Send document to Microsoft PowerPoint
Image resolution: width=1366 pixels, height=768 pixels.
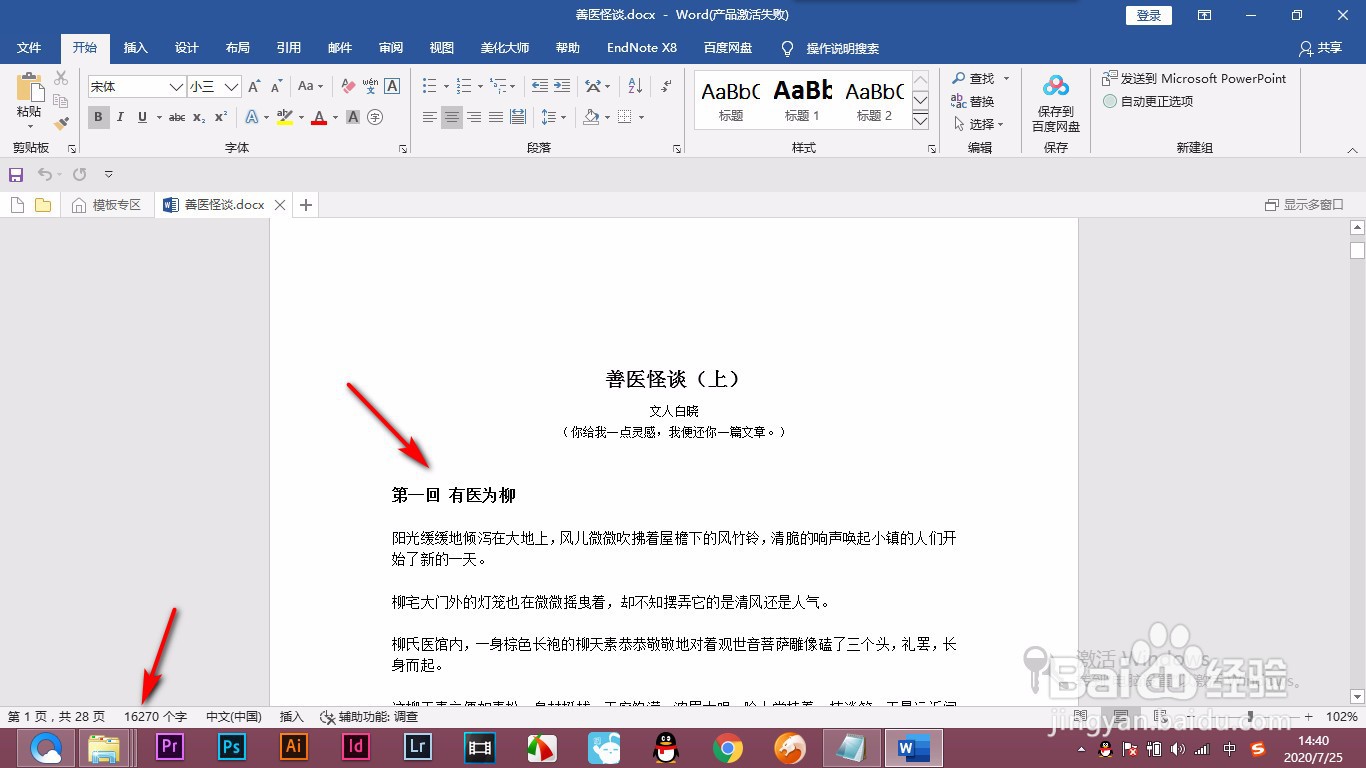pyautogui.click(x=1196, y=77)
